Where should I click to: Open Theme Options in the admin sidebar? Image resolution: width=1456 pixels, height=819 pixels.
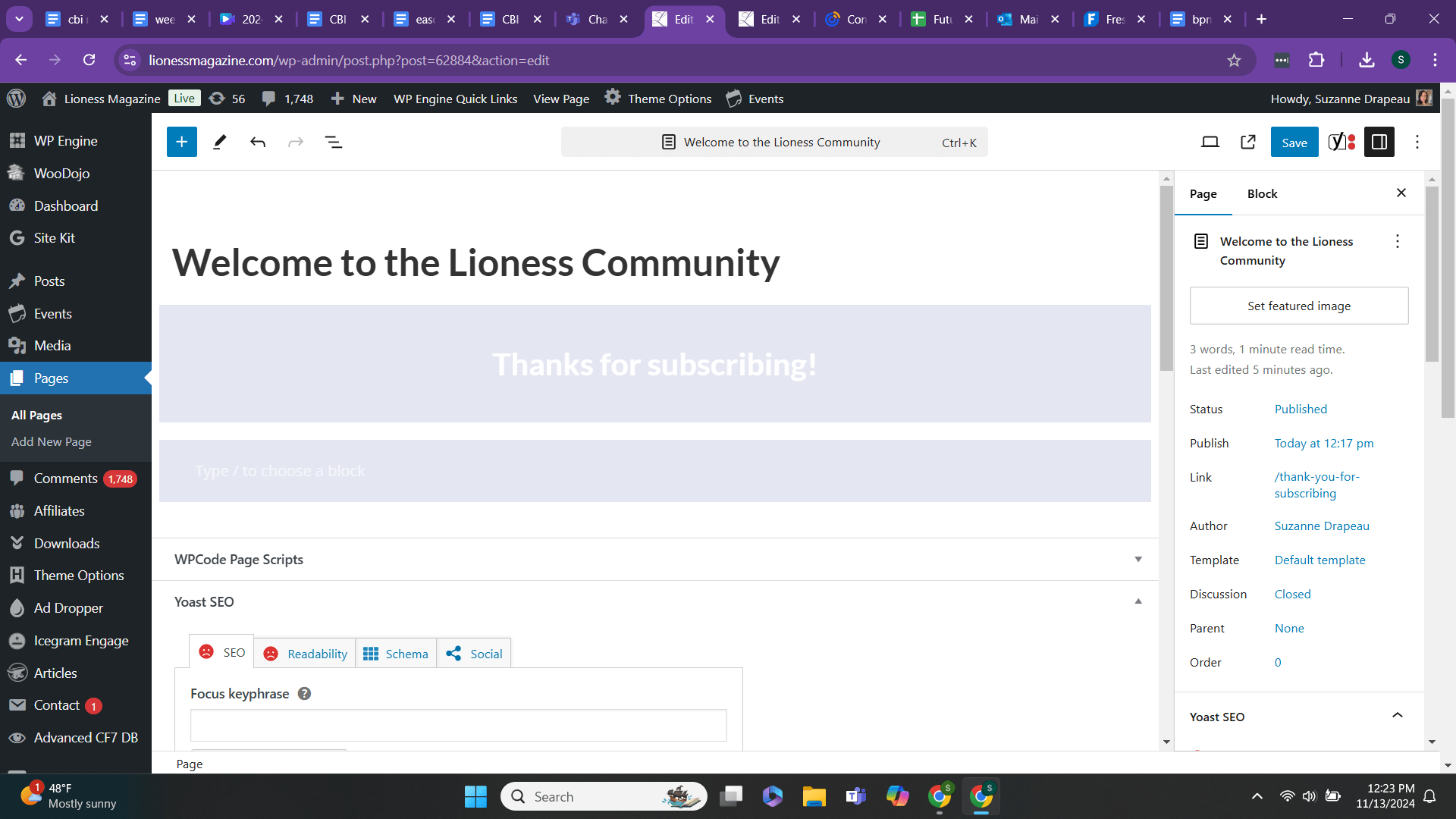(78, 576)
